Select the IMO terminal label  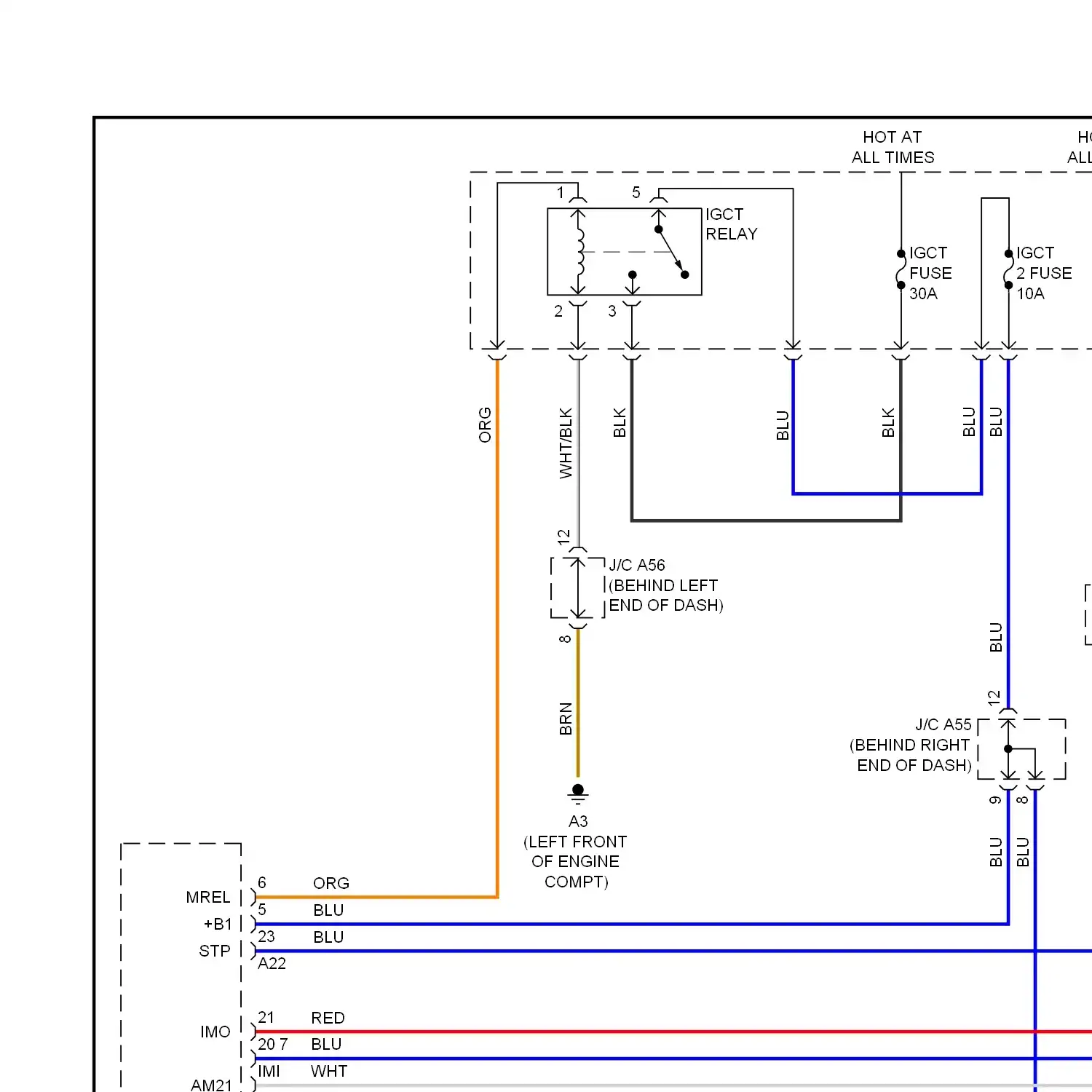point(215,1032)
